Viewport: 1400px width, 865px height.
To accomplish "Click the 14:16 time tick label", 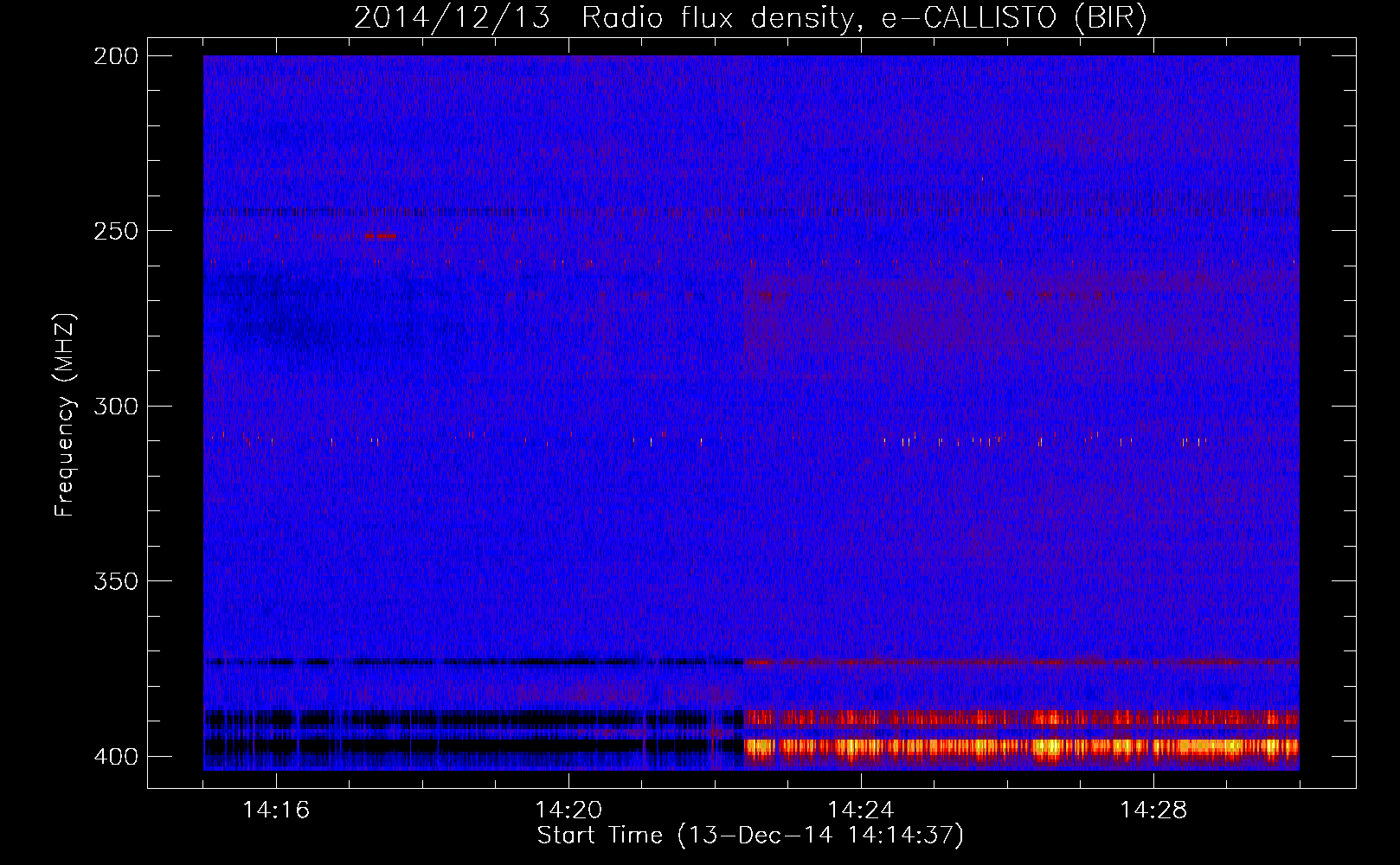I will 276,810.
